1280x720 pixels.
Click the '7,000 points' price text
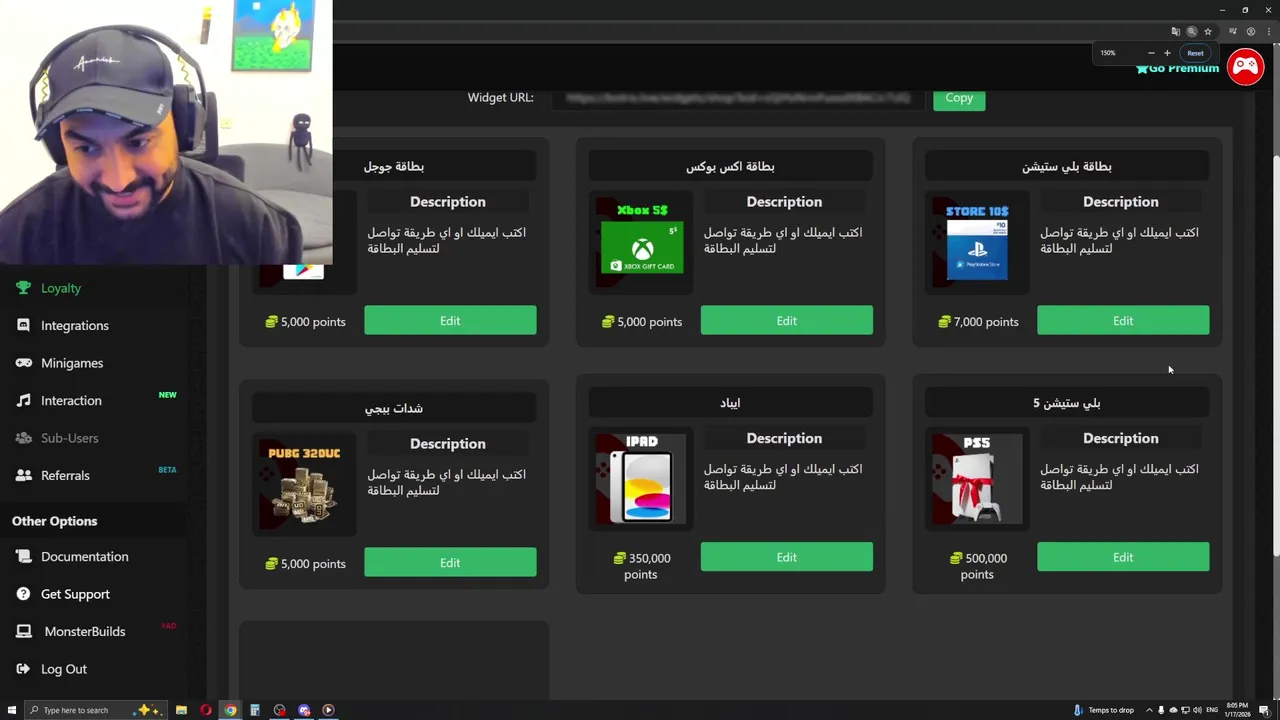click(978, 322)
